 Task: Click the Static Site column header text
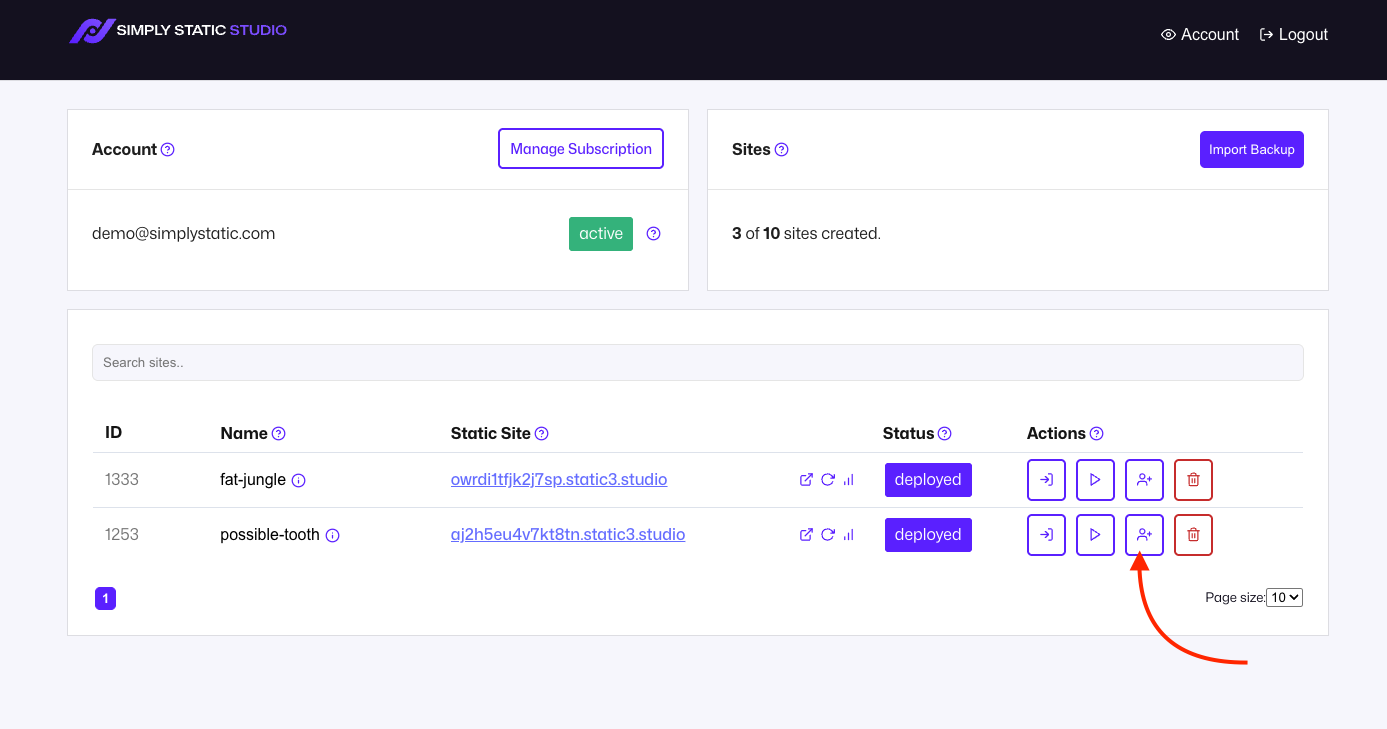(491, 433)
